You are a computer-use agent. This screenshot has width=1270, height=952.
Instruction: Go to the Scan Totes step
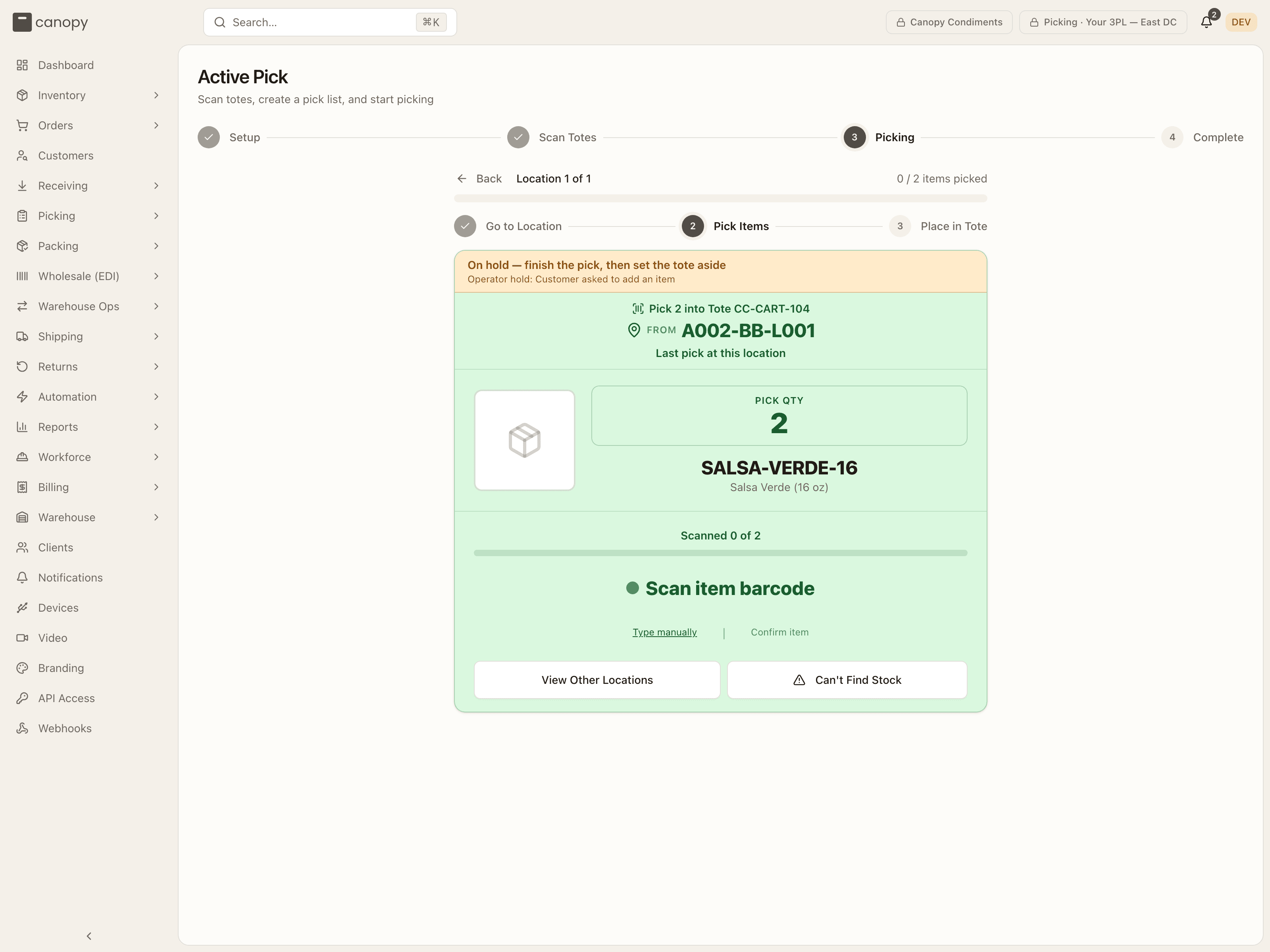coord(552,137)
